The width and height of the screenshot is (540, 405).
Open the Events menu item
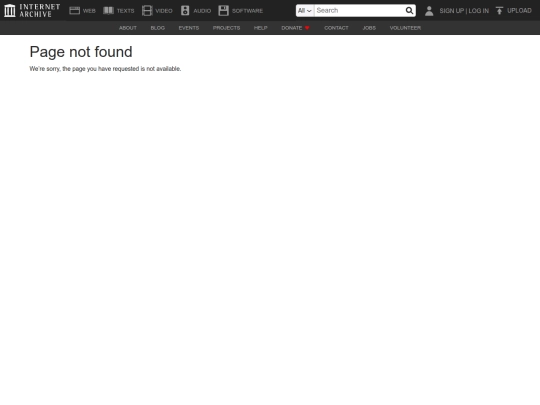coord(189,28)
